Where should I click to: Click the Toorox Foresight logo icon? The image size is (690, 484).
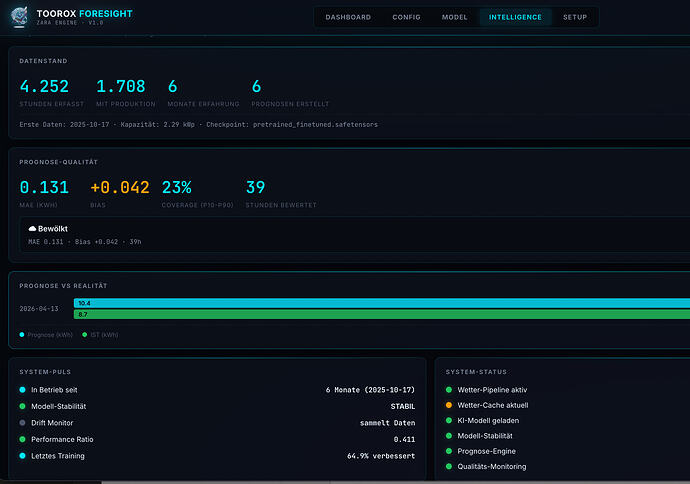coord(19,17)
